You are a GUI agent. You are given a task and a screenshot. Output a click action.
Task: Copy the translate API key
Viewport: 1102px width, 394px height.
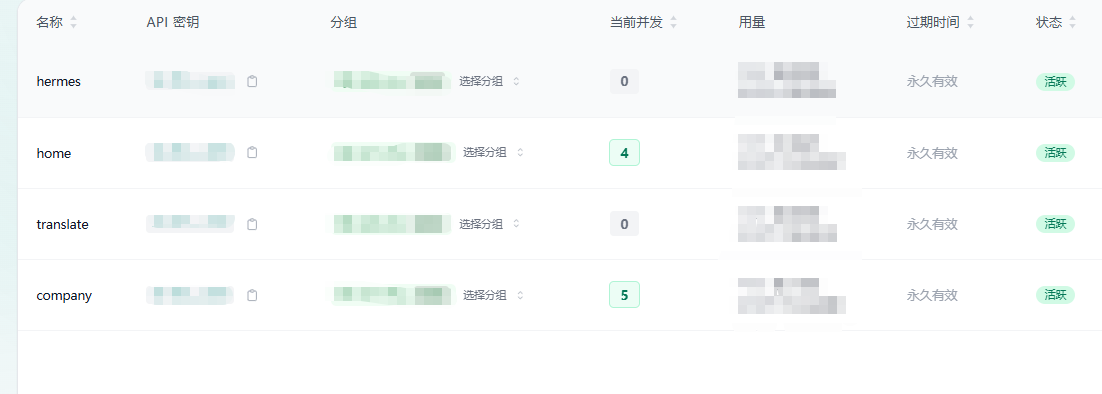coord(252,224)
